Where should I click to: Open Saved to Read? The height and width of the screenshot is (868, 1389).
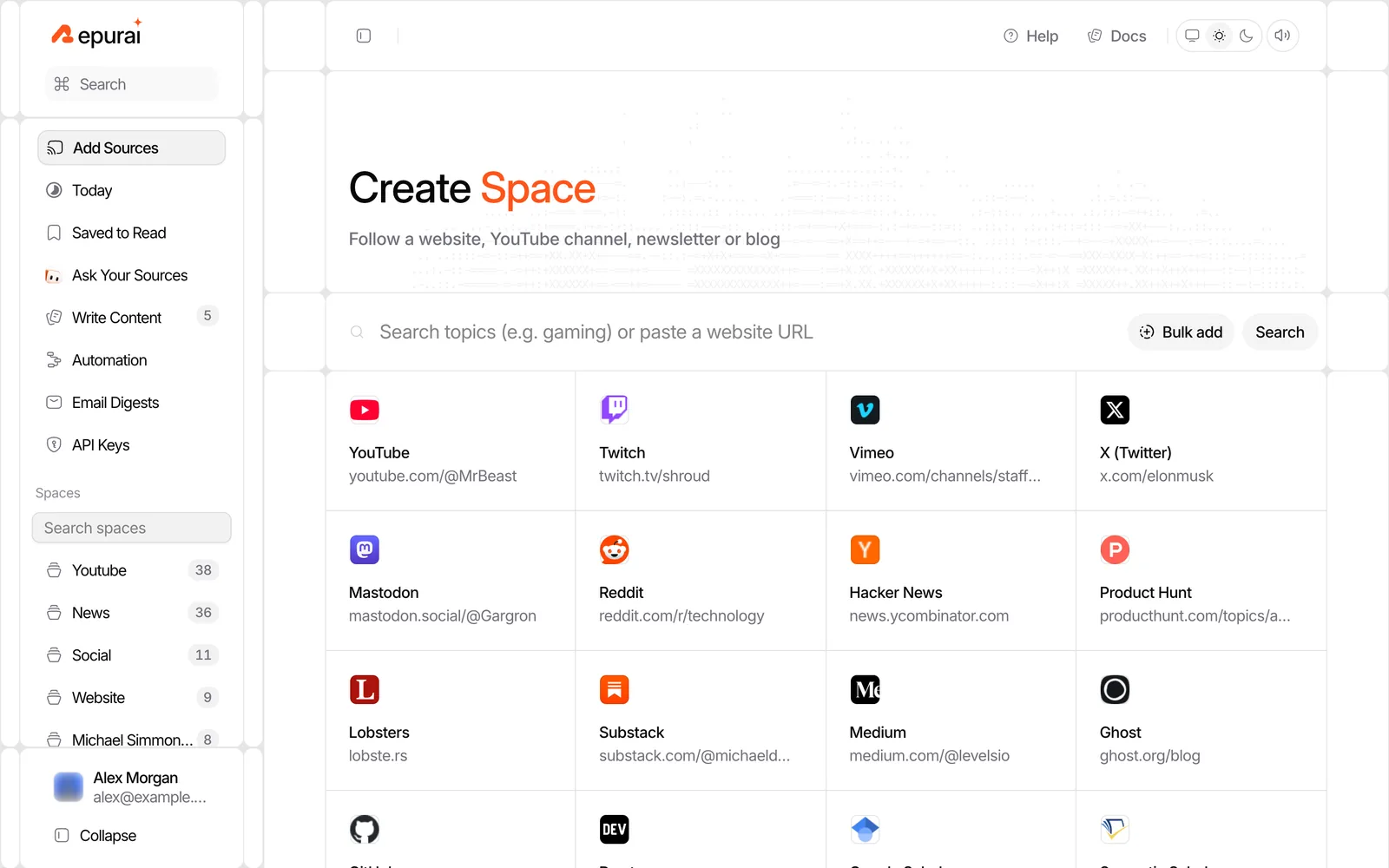click(x=131, y=233)
